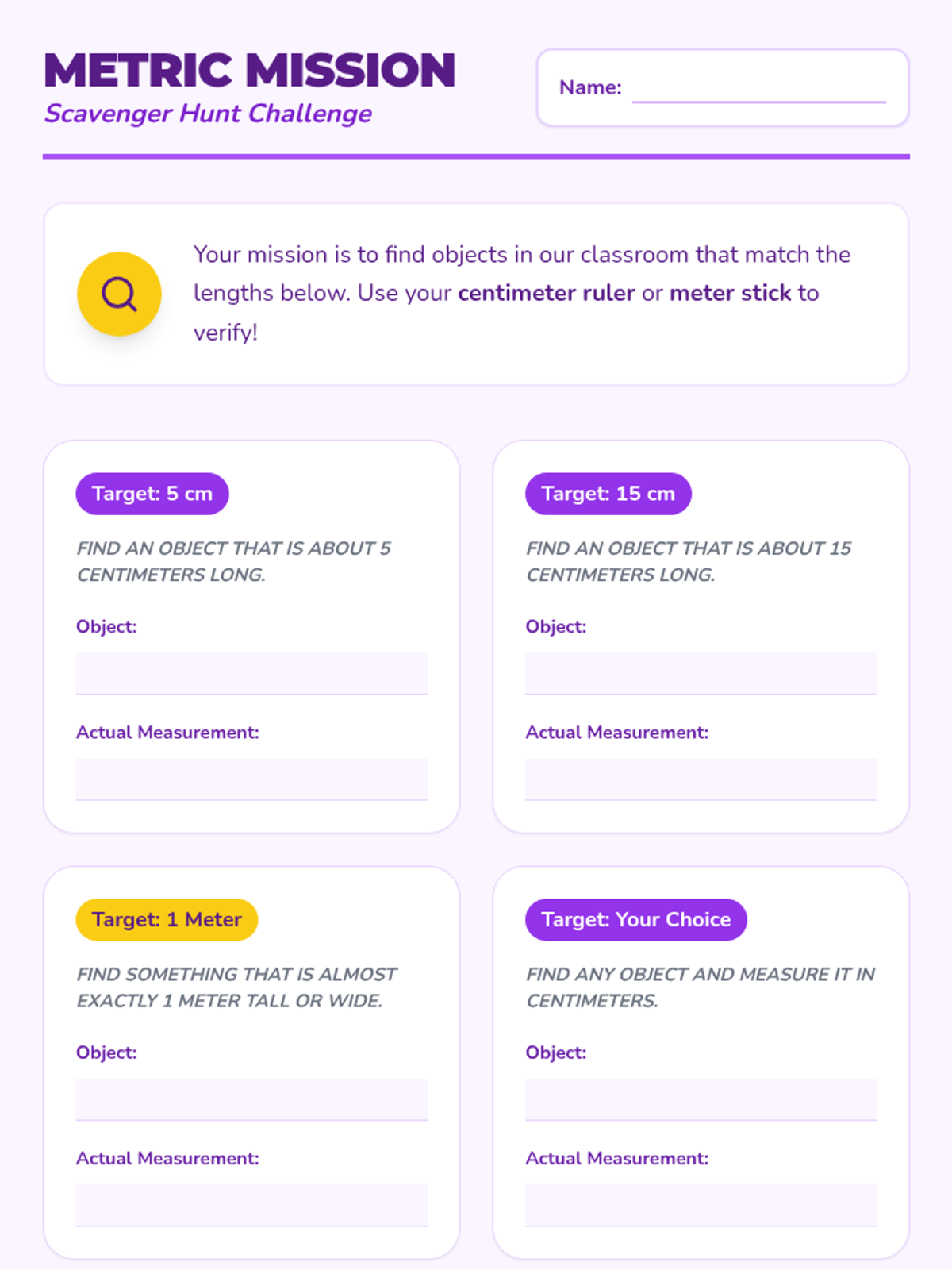Click the Target: 15 cm badge
Screen dimensions: 952x1270
608,494
